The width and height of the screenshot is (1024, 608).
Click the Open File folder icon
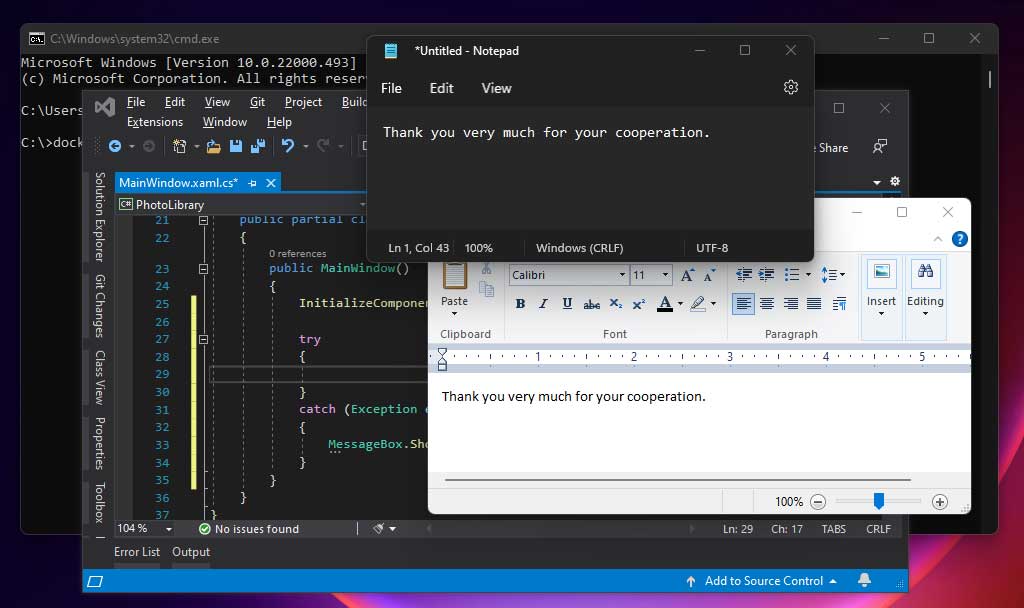tap(213, 146)
